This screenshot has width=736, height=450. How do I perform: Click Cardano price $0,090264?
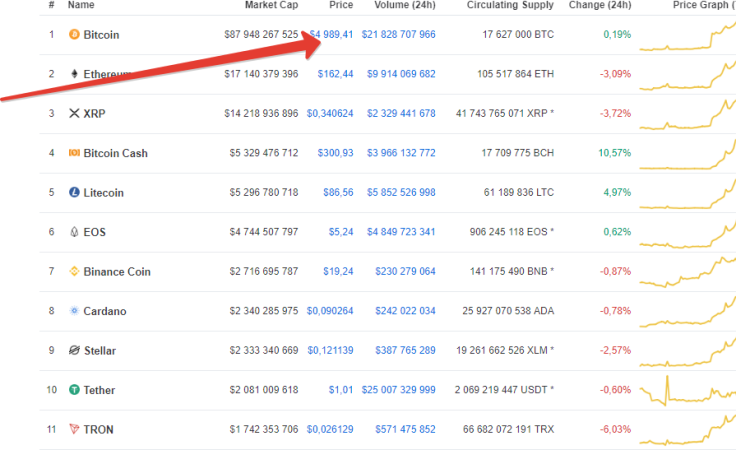330,311
